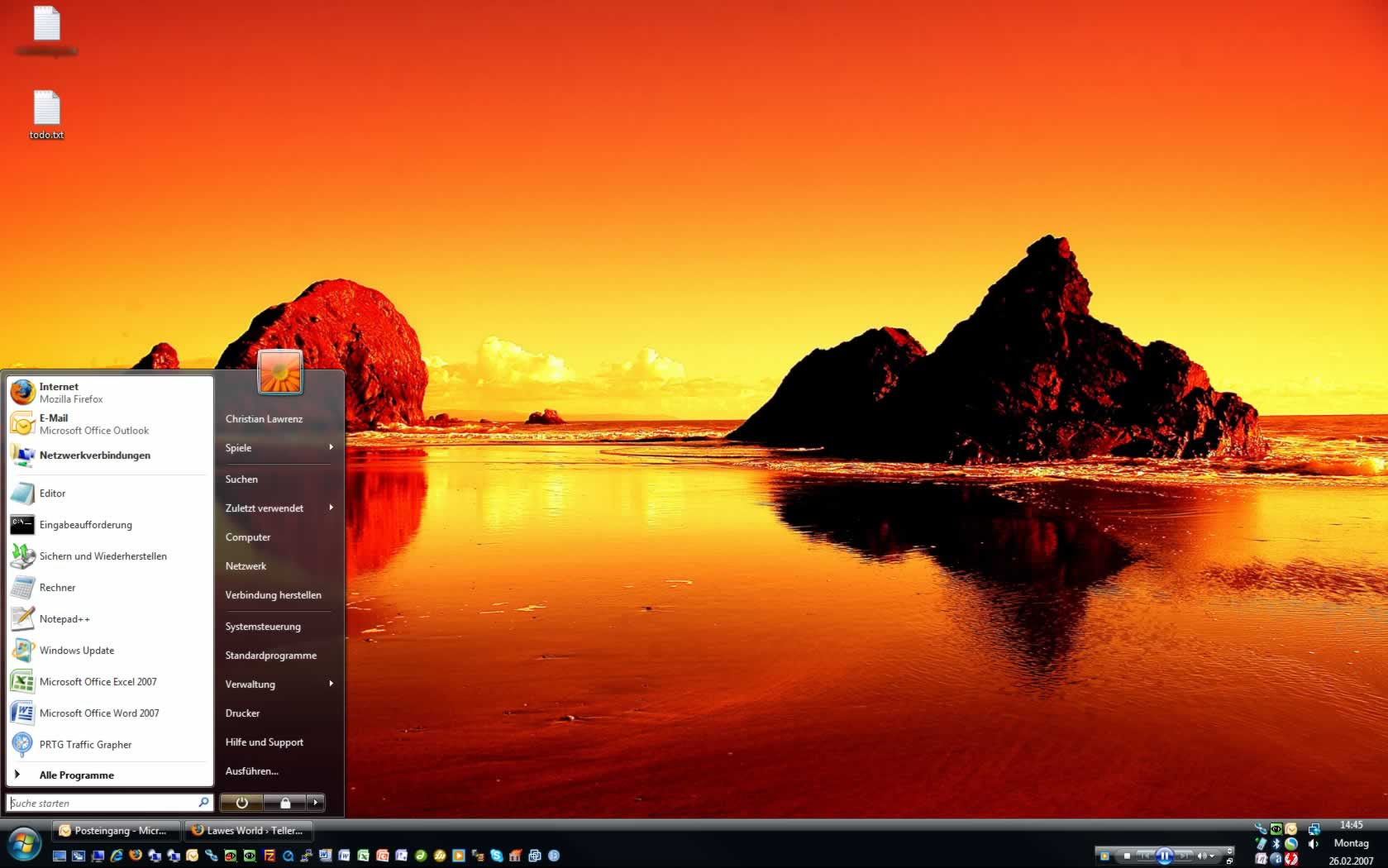Image resolution: width=1388 pixels, height=868 pixels.
Task: Click Verbindung herstellen in the Start menu
Action: [273, 594]
